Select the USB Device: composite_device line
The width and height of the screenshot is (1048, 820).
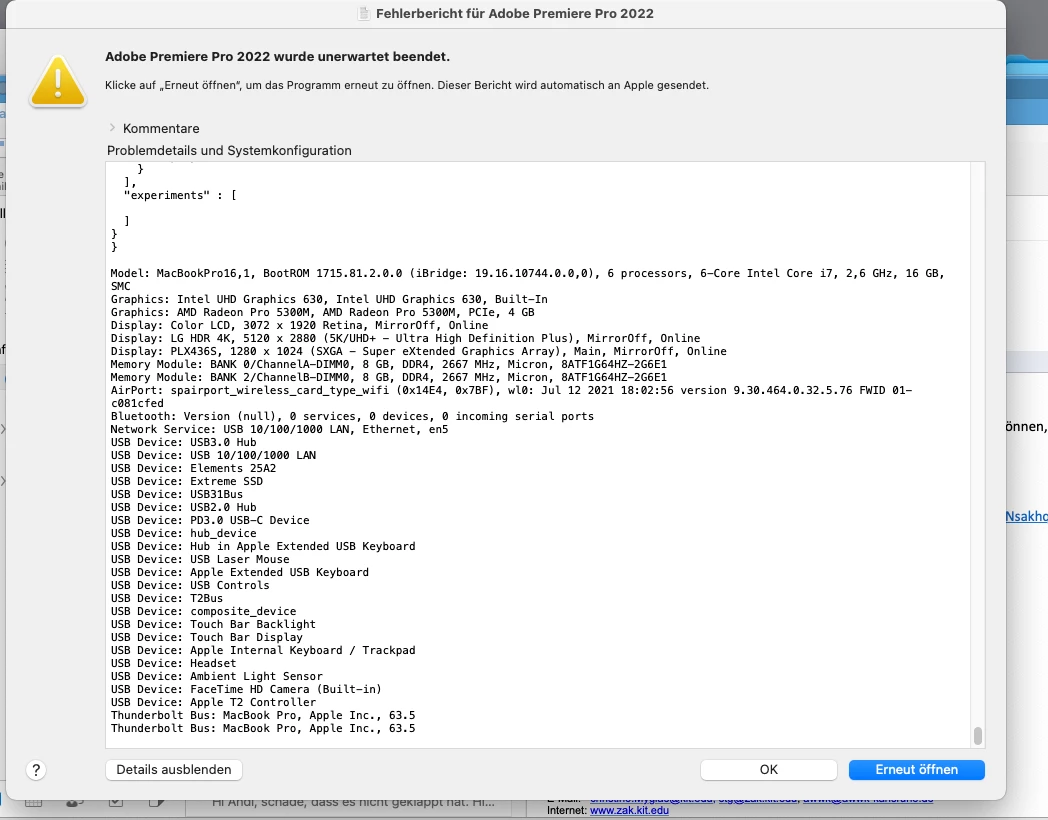(203, 611)
